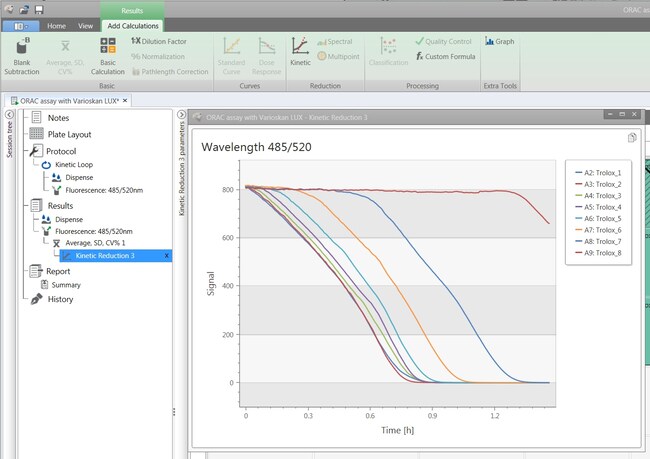The height and width of the screenshot is (459, 650).
Task: Click the Pathlength Correction option
Action: (x=170, y=72)
